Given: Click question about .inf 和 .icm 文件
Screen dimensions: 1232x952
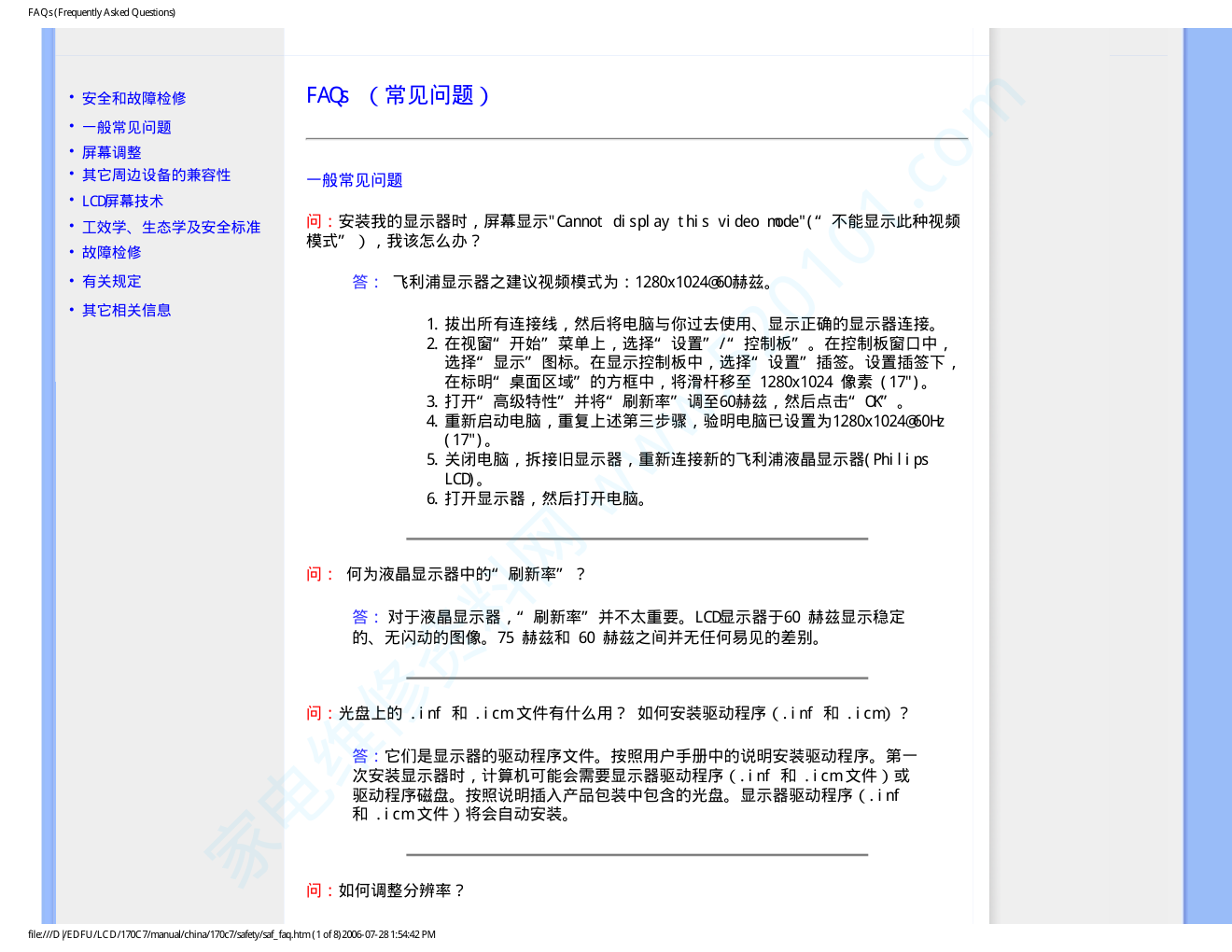Looking at the screenshot, I should tap(608, 713).
